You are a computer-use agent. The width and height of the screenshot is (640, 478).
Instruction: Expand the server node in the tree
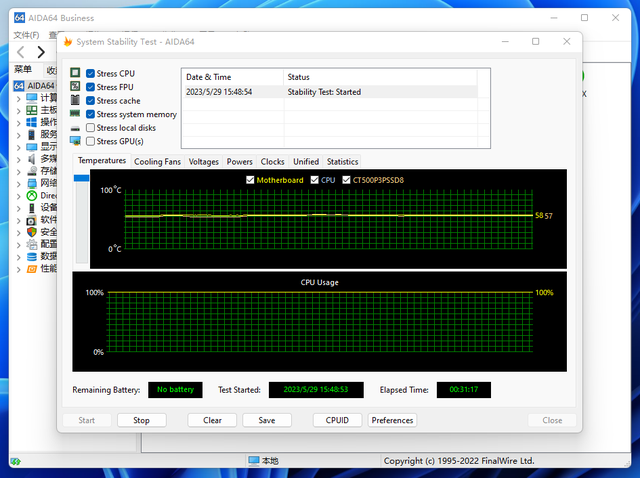point(18,136)
